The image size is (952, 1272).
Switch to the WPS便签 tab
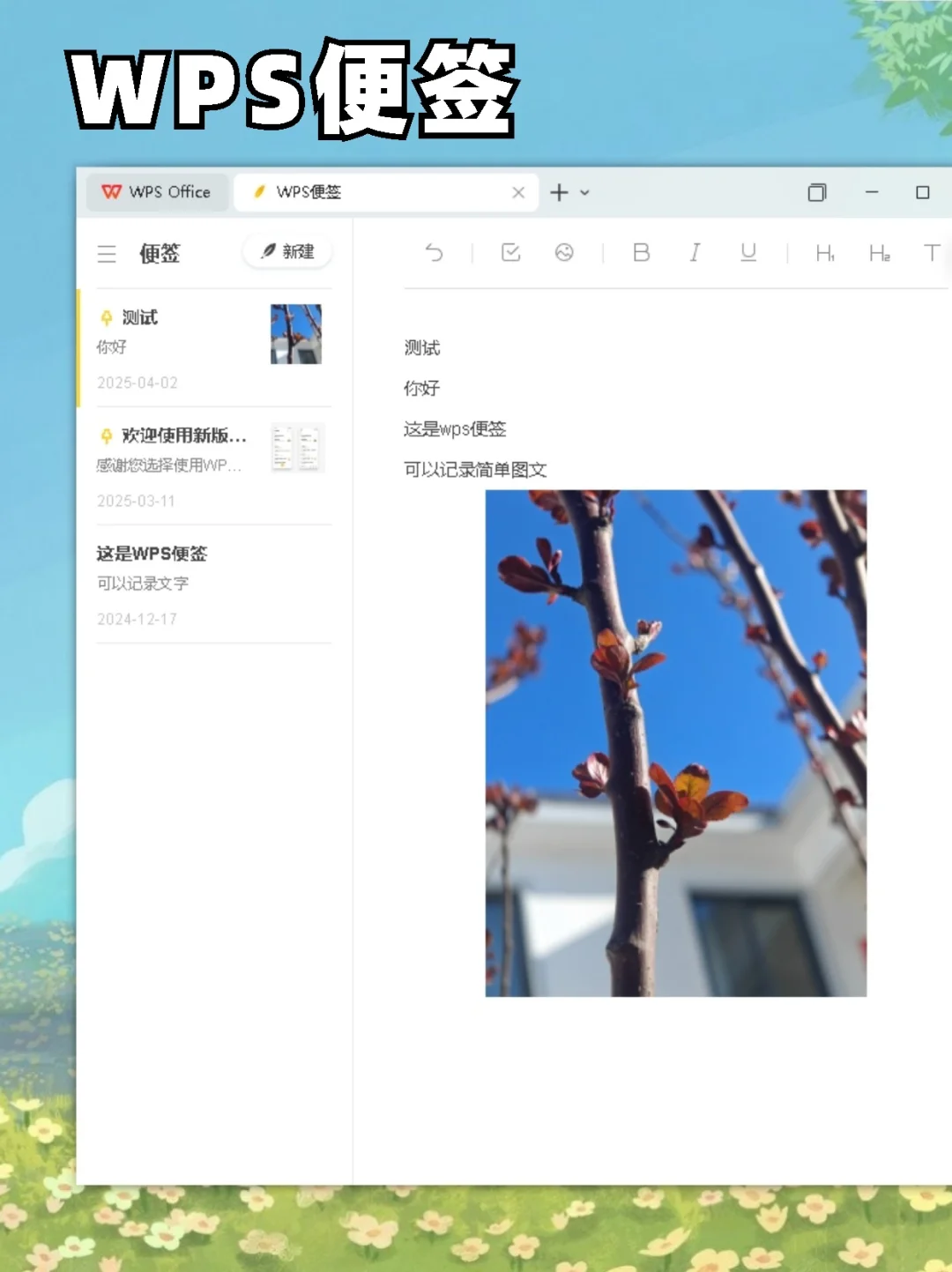click(384, 192)
